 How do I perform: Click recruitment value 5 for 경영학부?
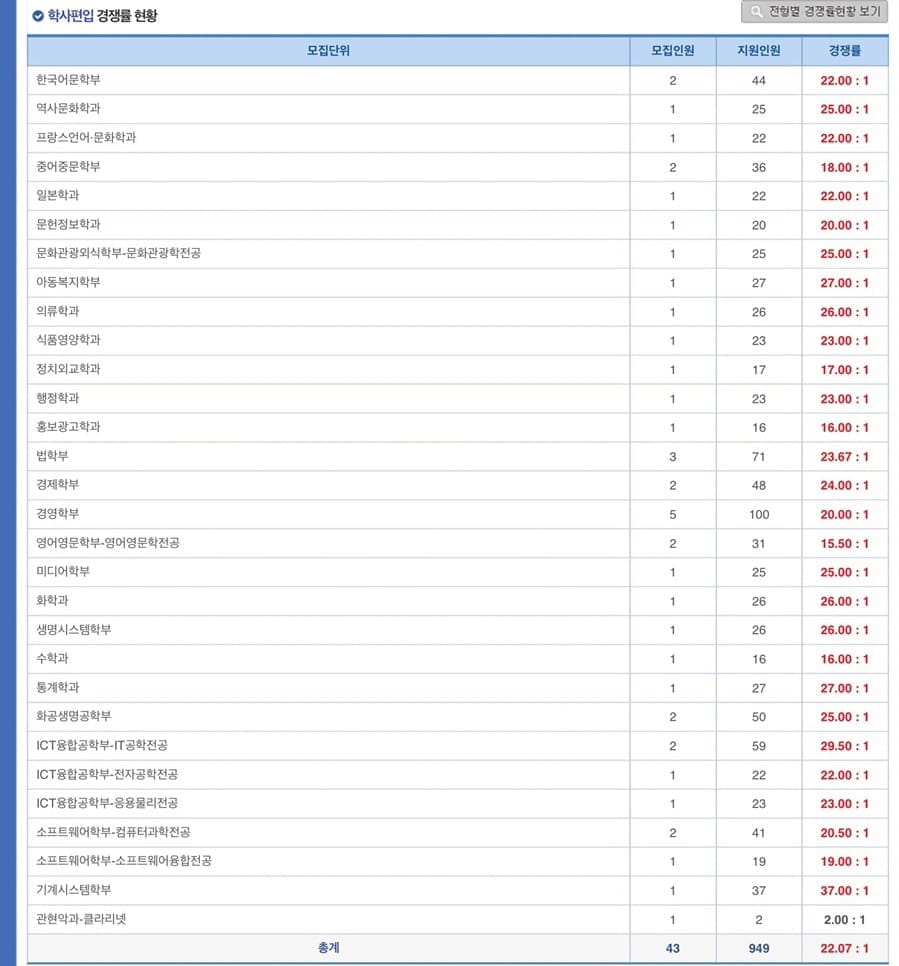tap(673, 515)
